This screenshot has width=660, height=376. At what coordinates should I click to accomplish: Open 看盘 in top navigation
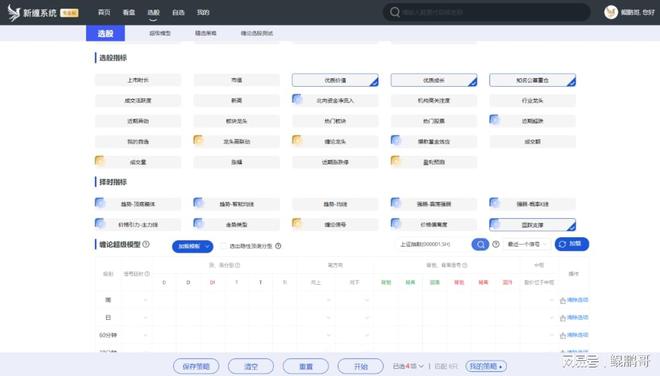click(x=129, y=12)
